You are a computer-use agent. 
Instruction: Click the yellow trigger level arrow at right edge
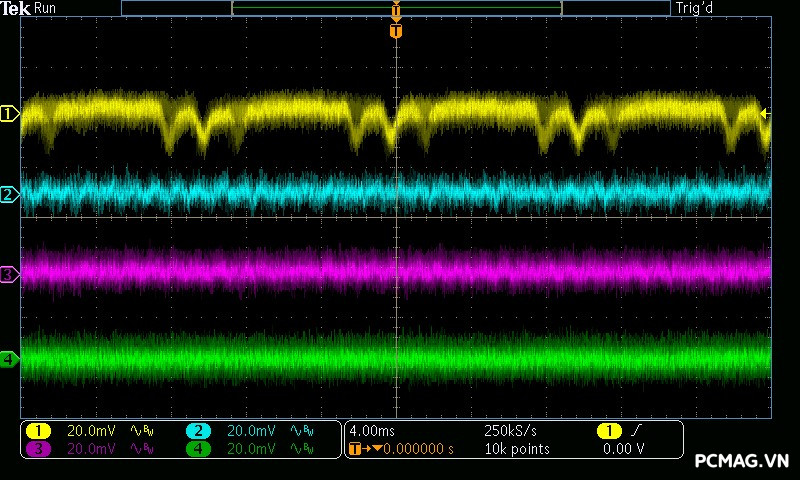coord(766,114)
